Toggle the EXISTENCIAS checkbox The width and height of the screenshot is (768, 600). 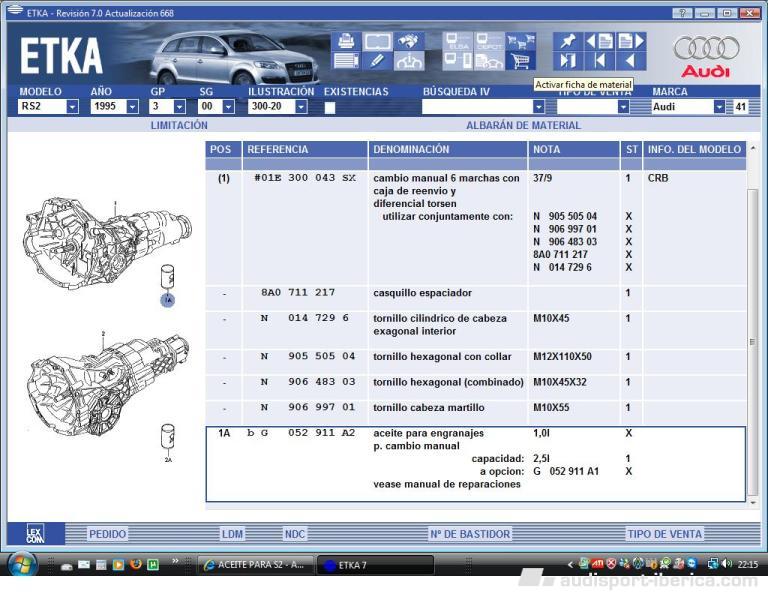330,108
